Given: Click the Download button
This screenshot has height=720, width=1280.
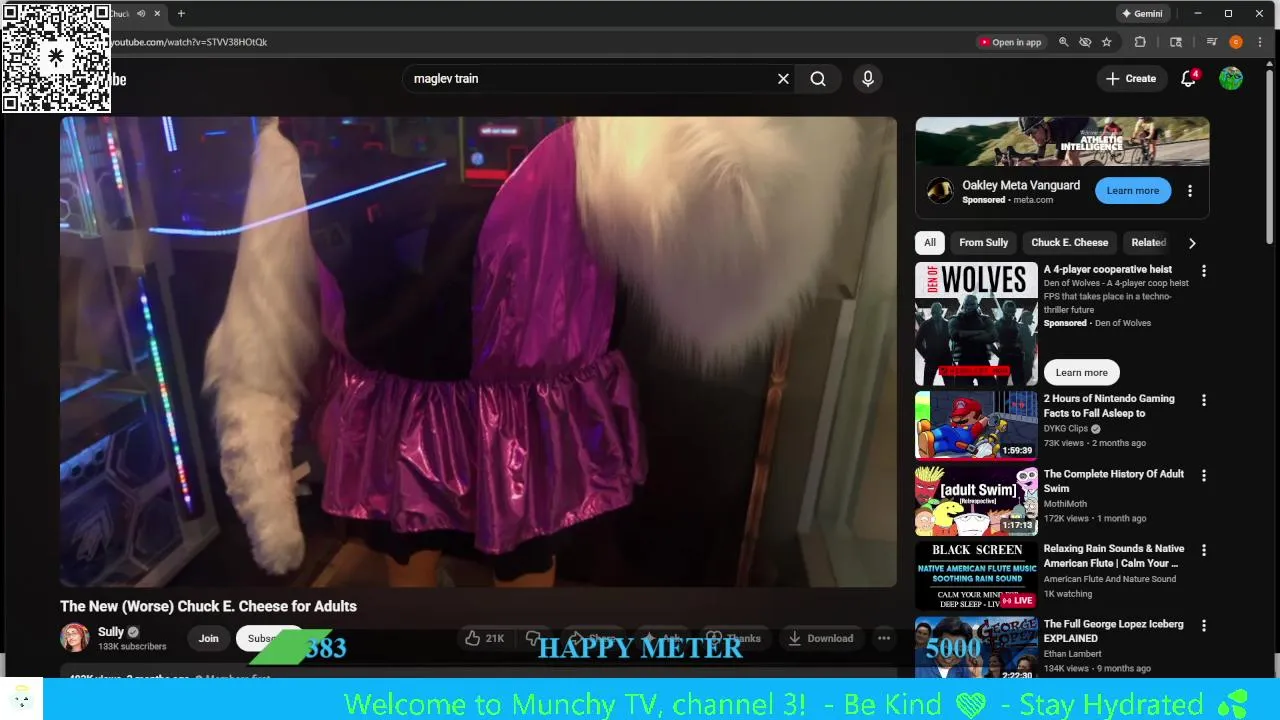Looking at the screenshot, I should (820, 638).
